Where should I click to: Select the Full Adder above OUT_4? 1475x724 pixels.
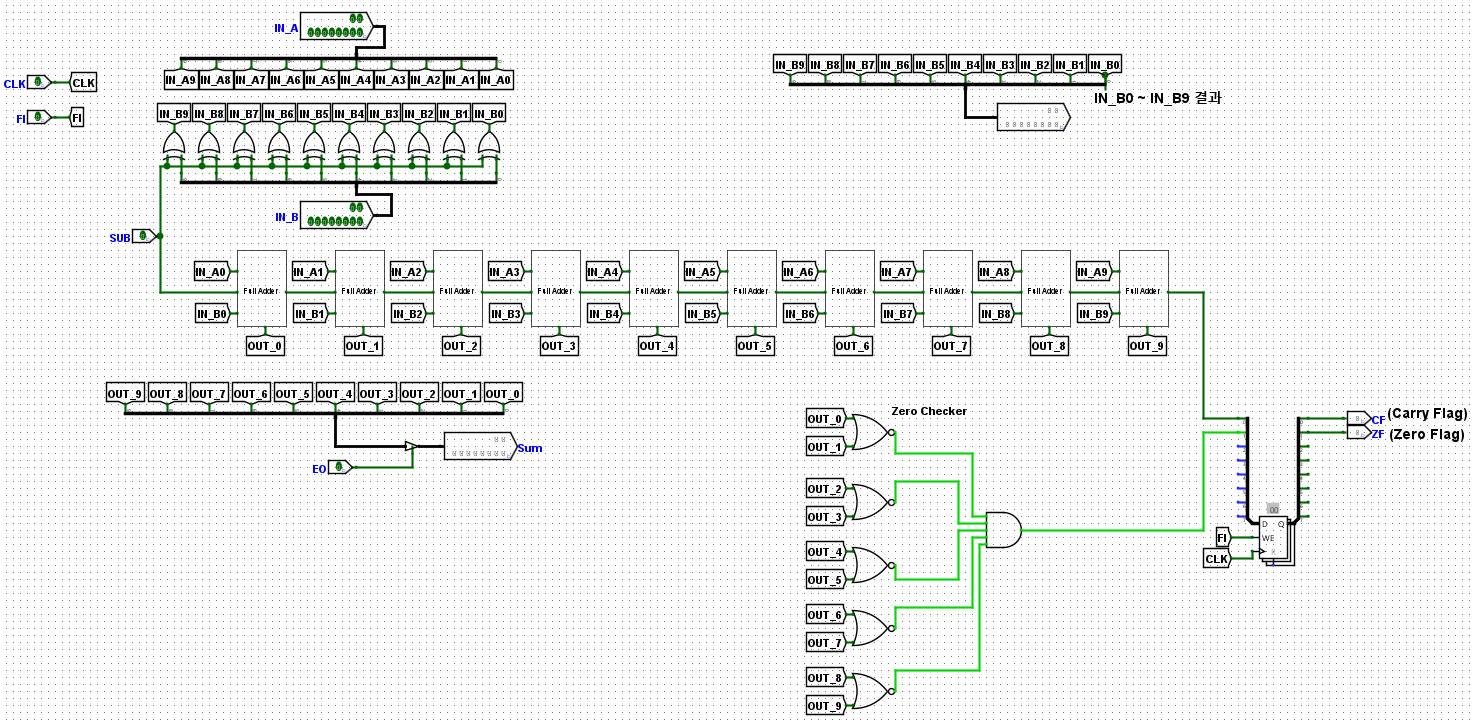pos(653,289)
